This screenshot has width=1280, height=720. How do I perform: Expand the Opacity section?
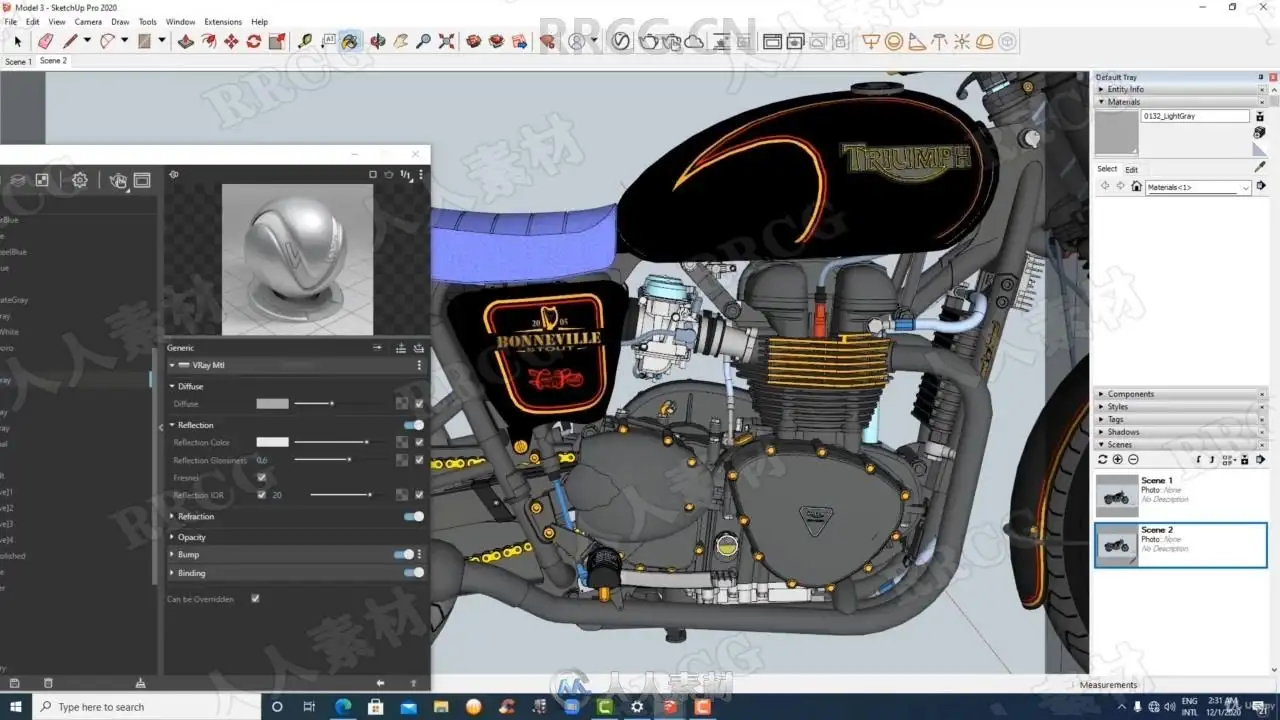[x=191, y=537]
